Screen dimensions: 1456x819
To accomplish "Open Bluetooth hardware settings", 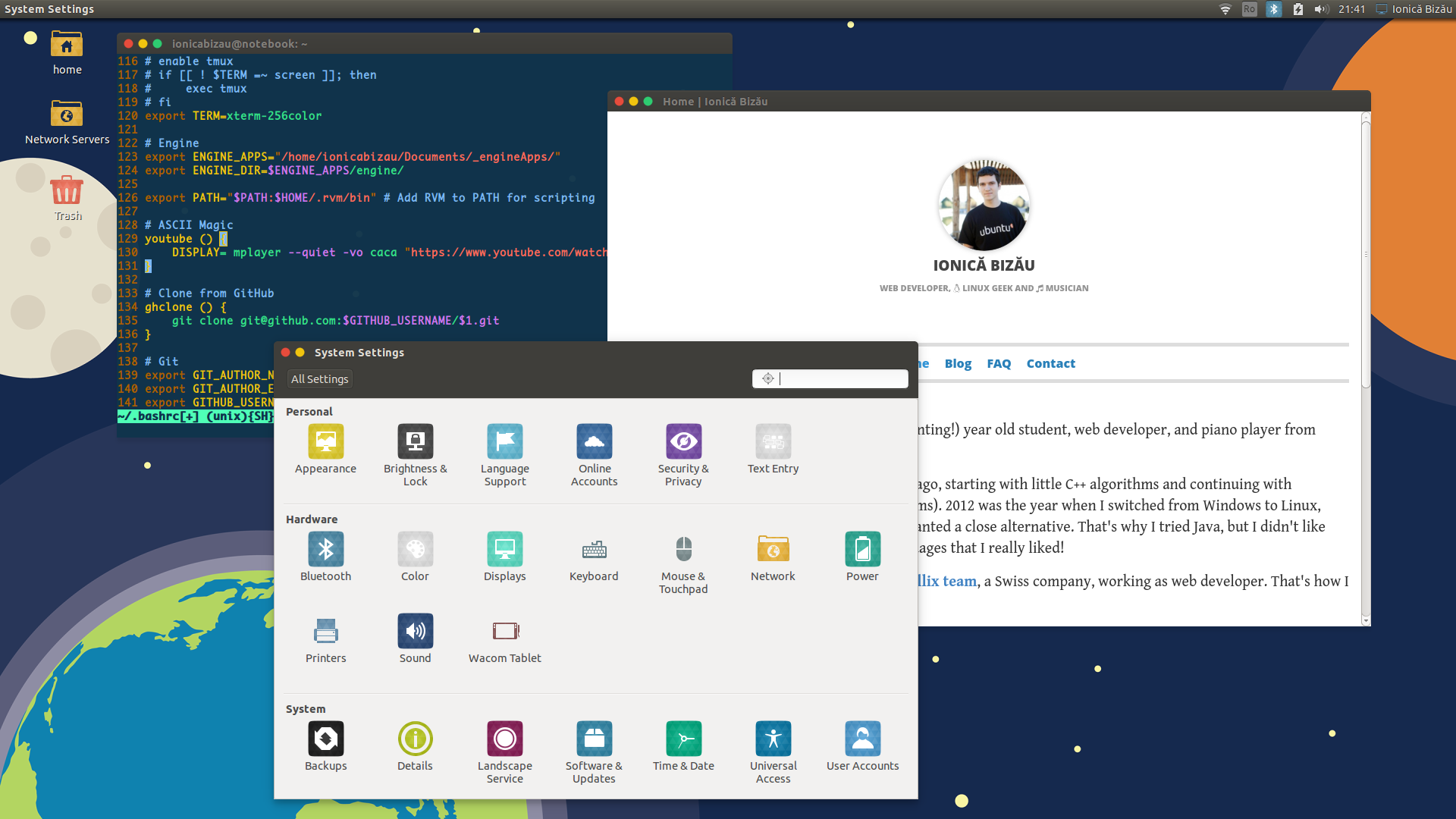I will pos(325,550).
